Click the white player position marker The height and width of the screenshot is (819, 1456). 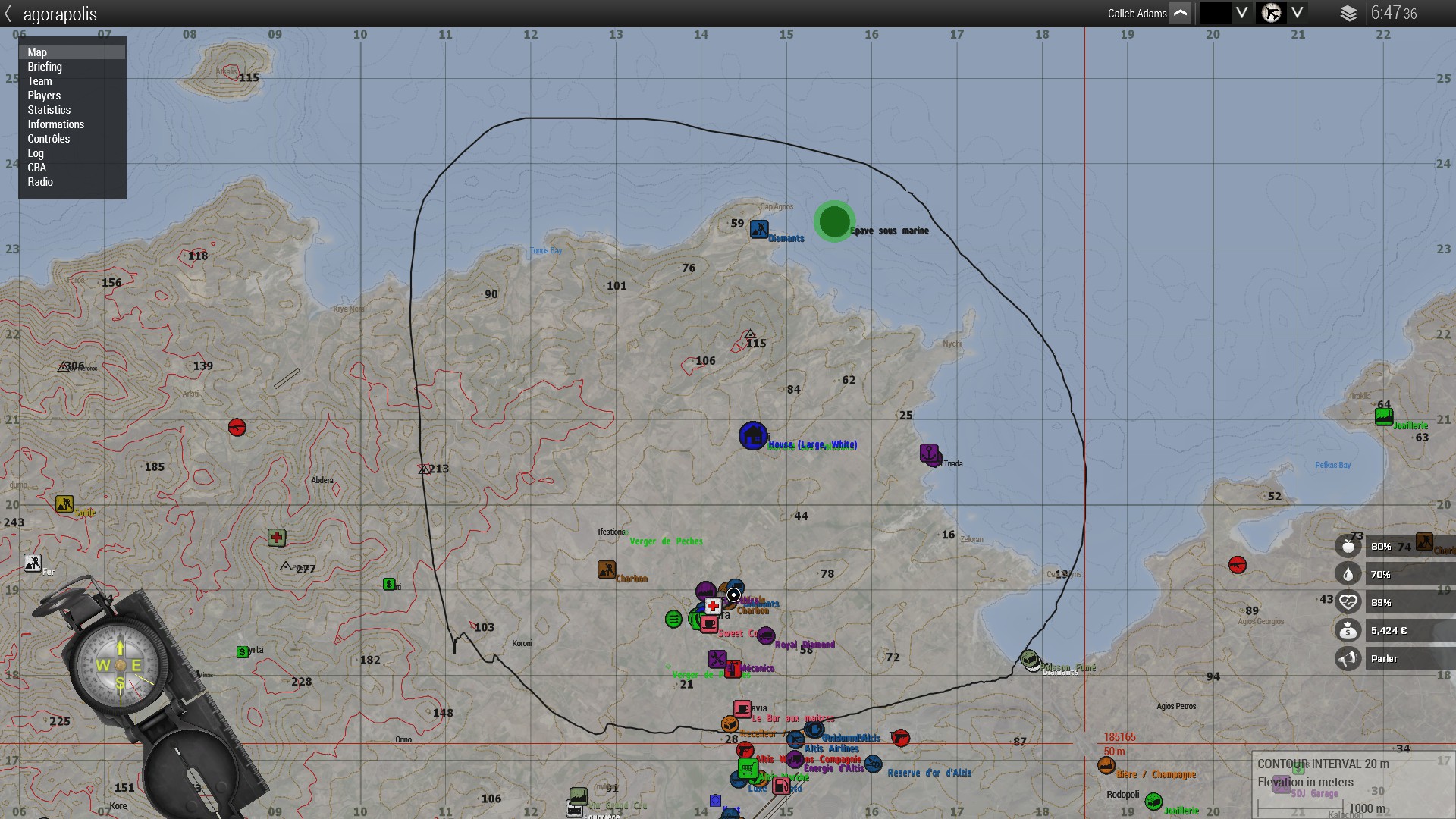tap(733, 595)
